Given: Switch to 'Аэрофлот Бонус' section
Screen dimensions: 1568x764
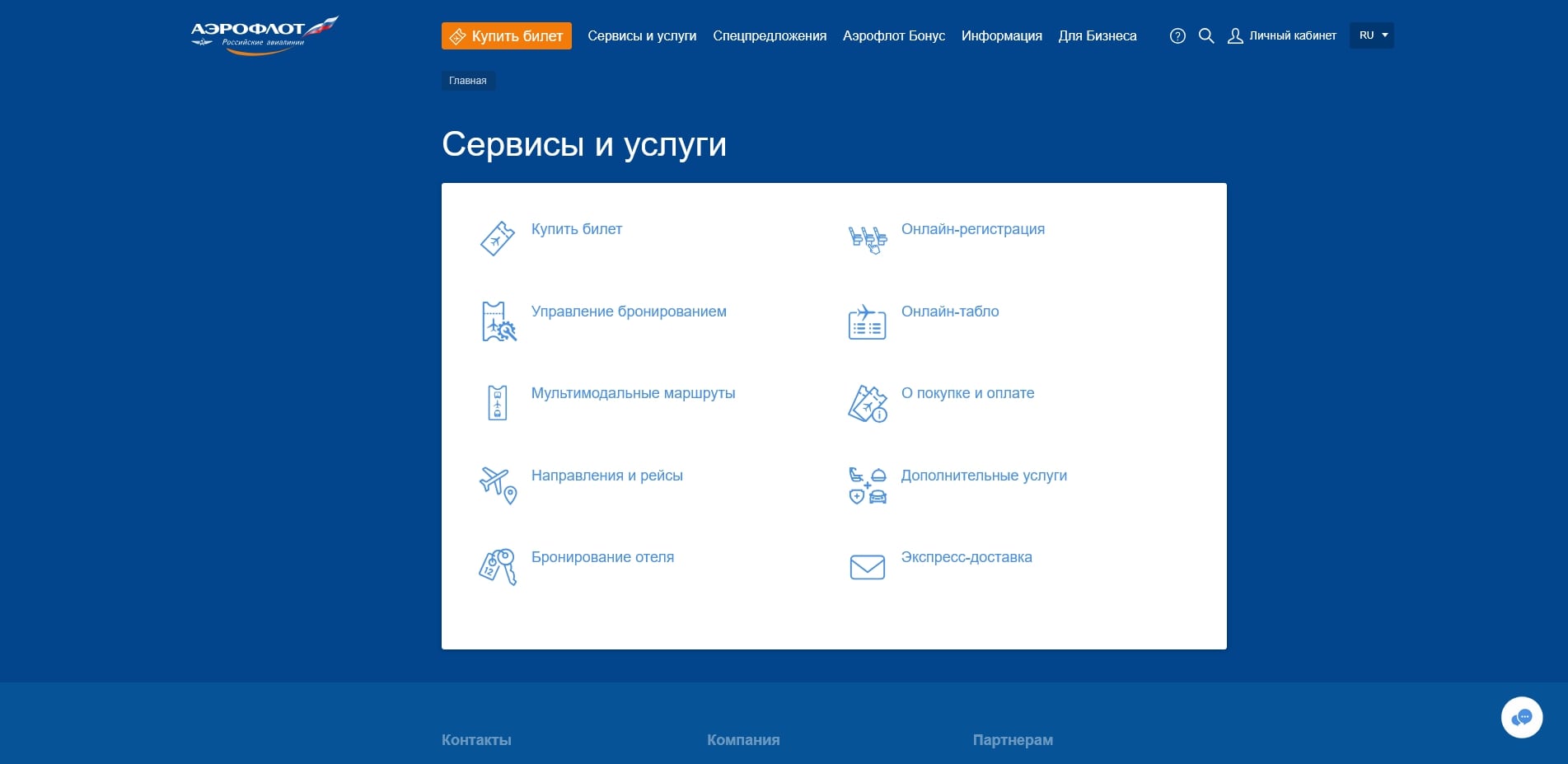Looking at the screenshot, I should pyautogui.click(x=893, y=35).
